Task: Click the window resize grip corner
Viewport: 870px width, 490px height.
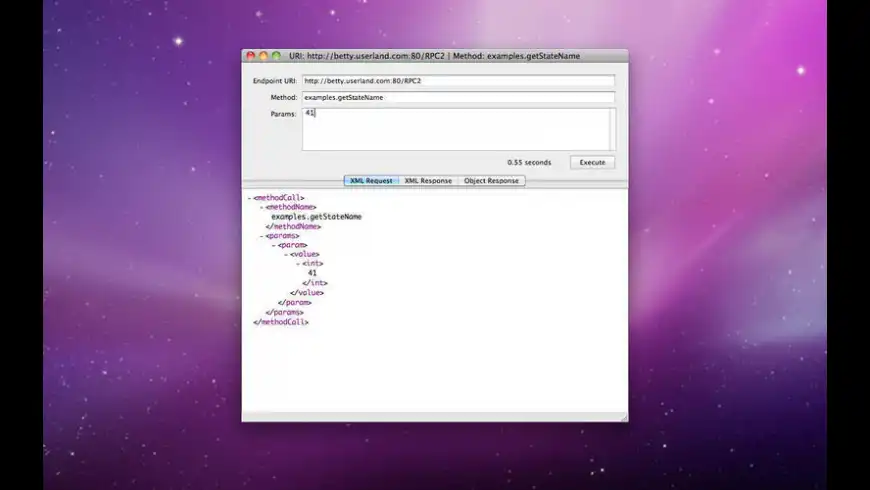Action: pyautogui.click(x=624, y=417)
